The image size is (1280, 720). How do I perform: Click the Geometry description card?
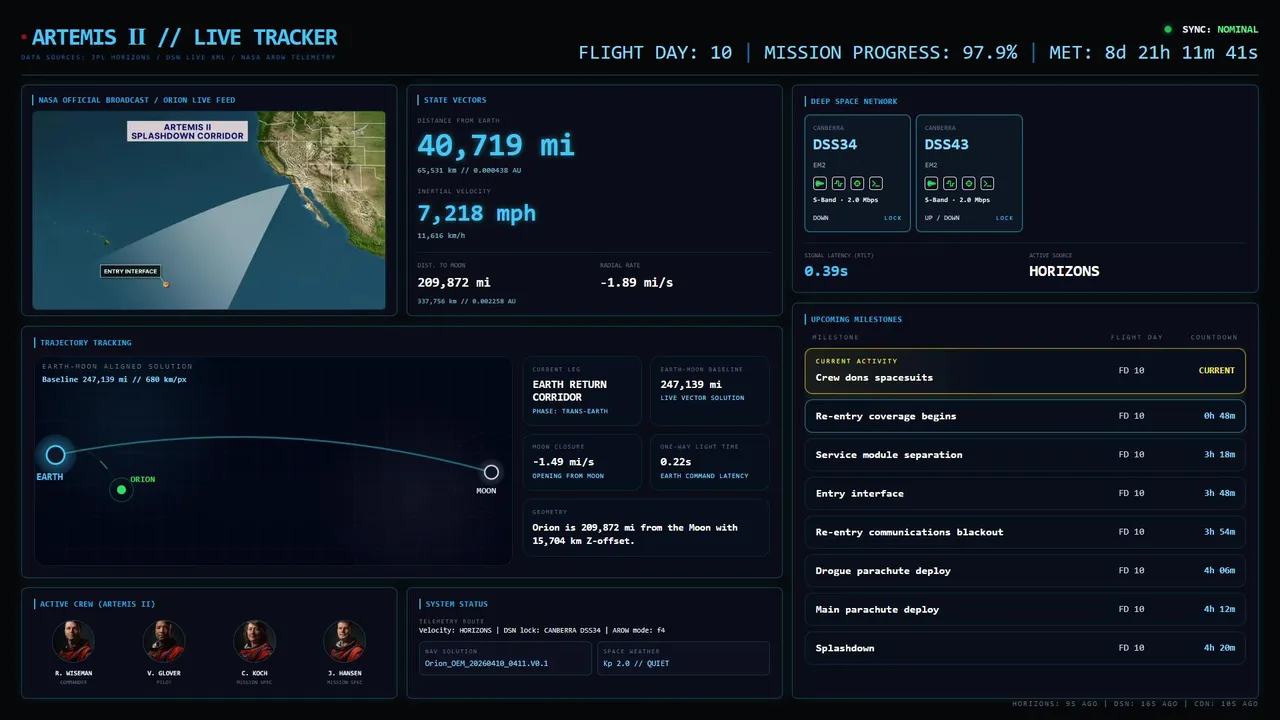coord(646,528)
